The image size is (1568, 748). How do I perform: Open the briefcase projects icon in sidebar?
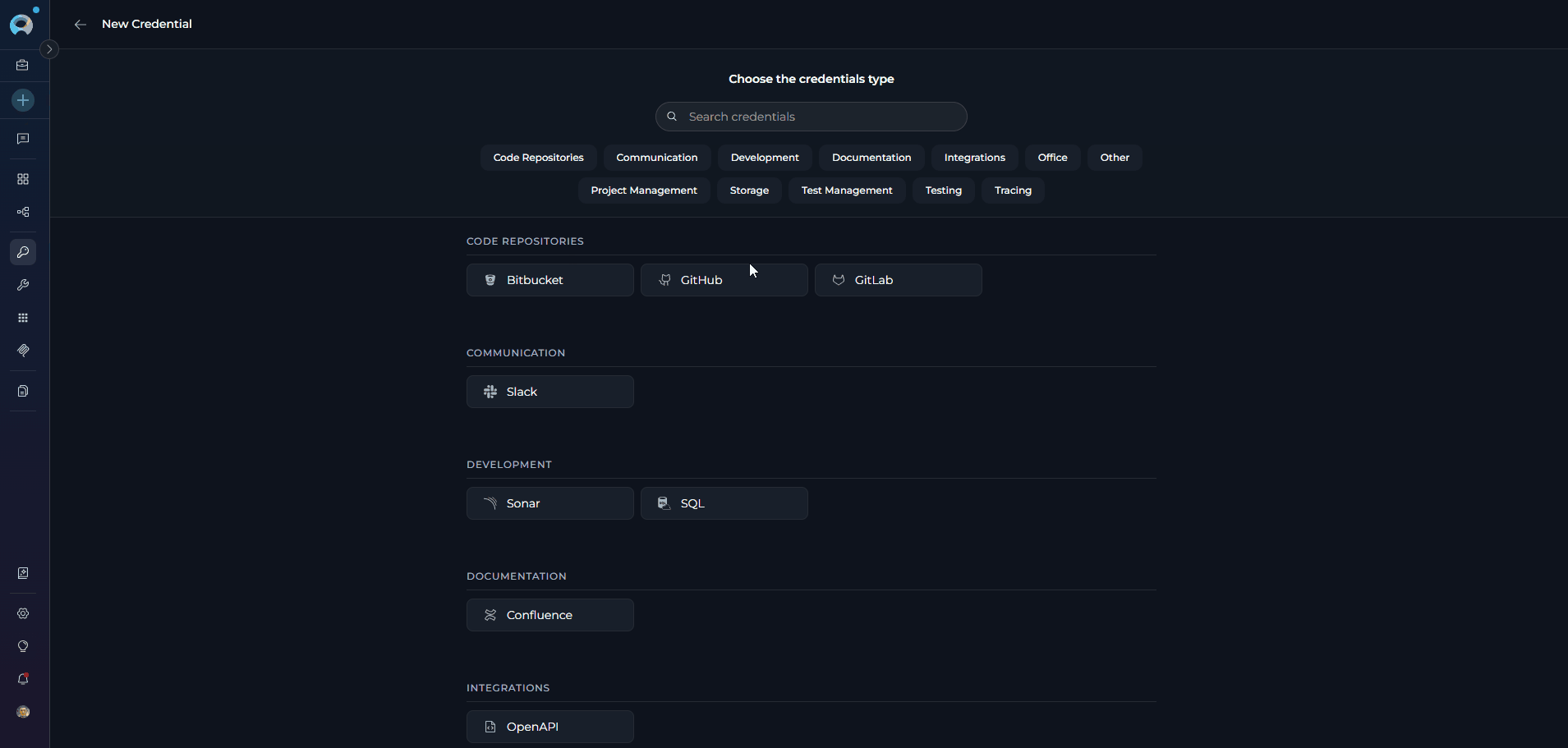(x=23, y=65)
